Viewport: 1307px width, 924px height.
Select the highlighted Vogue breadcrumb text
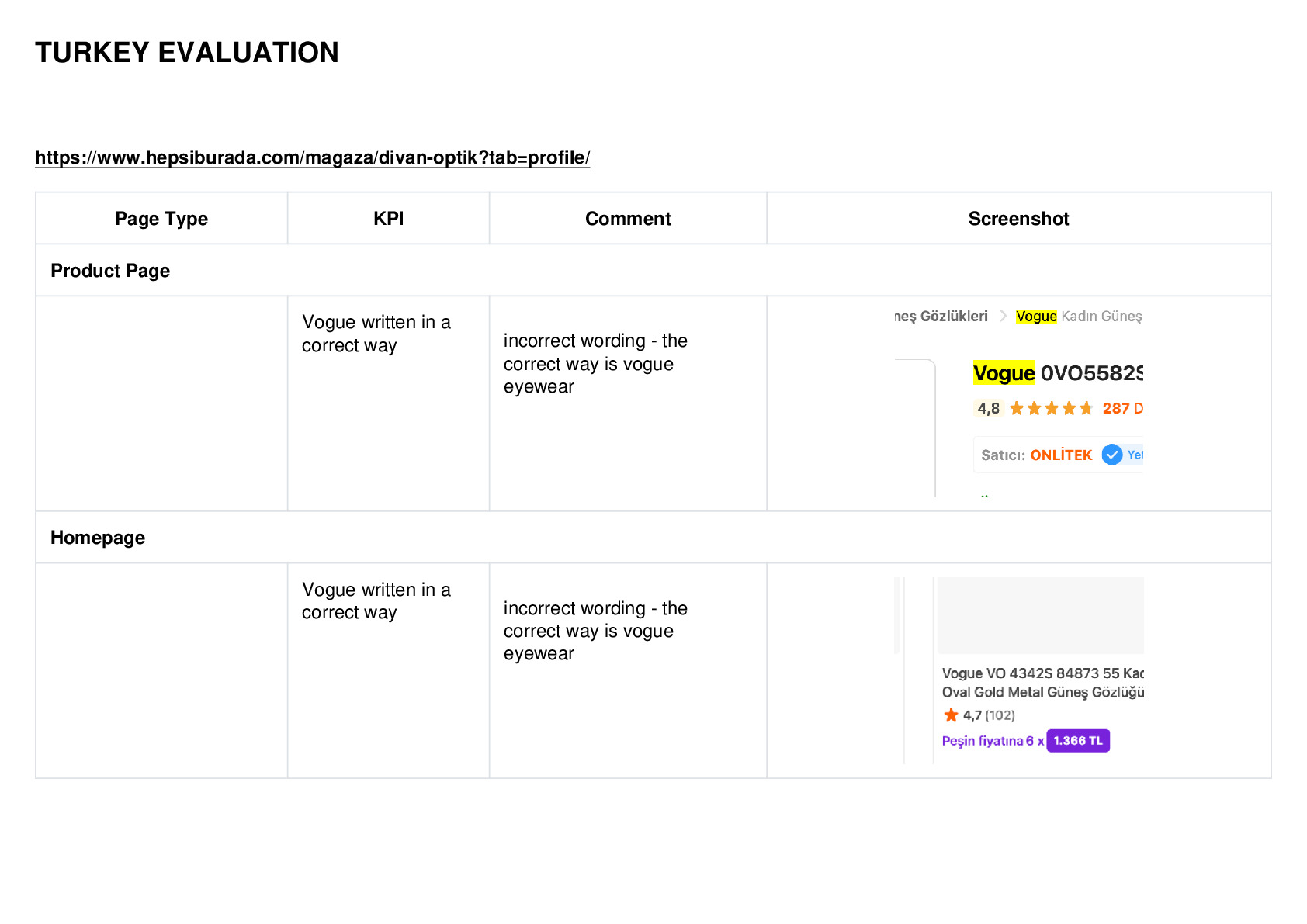(1036, 316)
